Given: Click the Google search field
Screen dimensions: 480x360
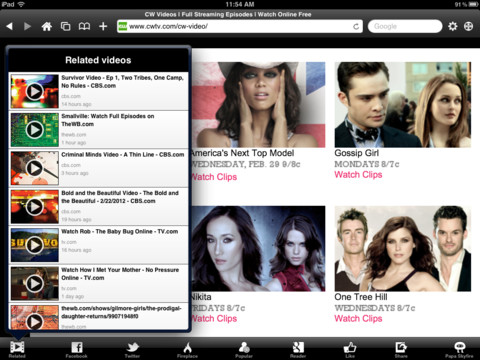Looking at the screenshot, I should click(x=405, y=26).
